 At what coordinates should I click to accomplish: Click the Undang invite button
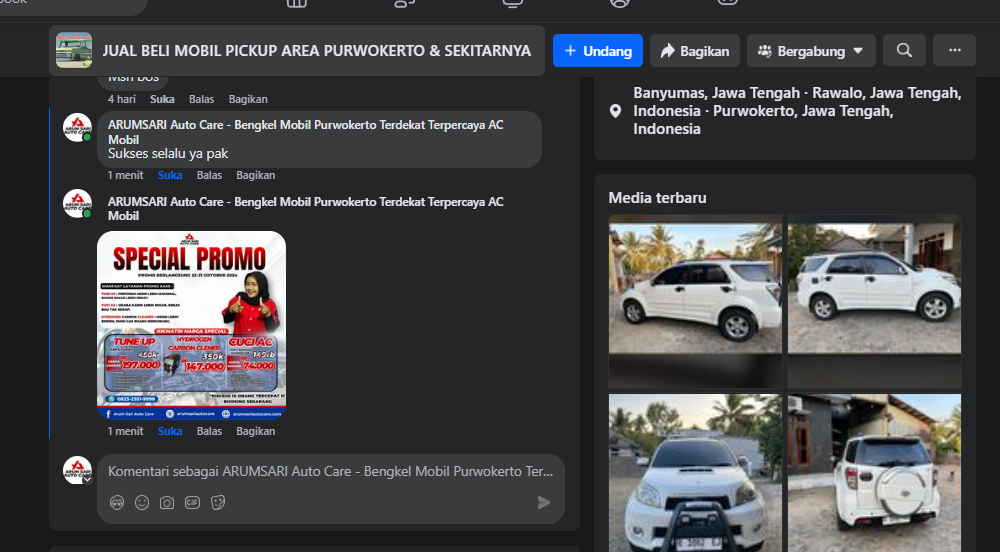(x=598, y=50)
